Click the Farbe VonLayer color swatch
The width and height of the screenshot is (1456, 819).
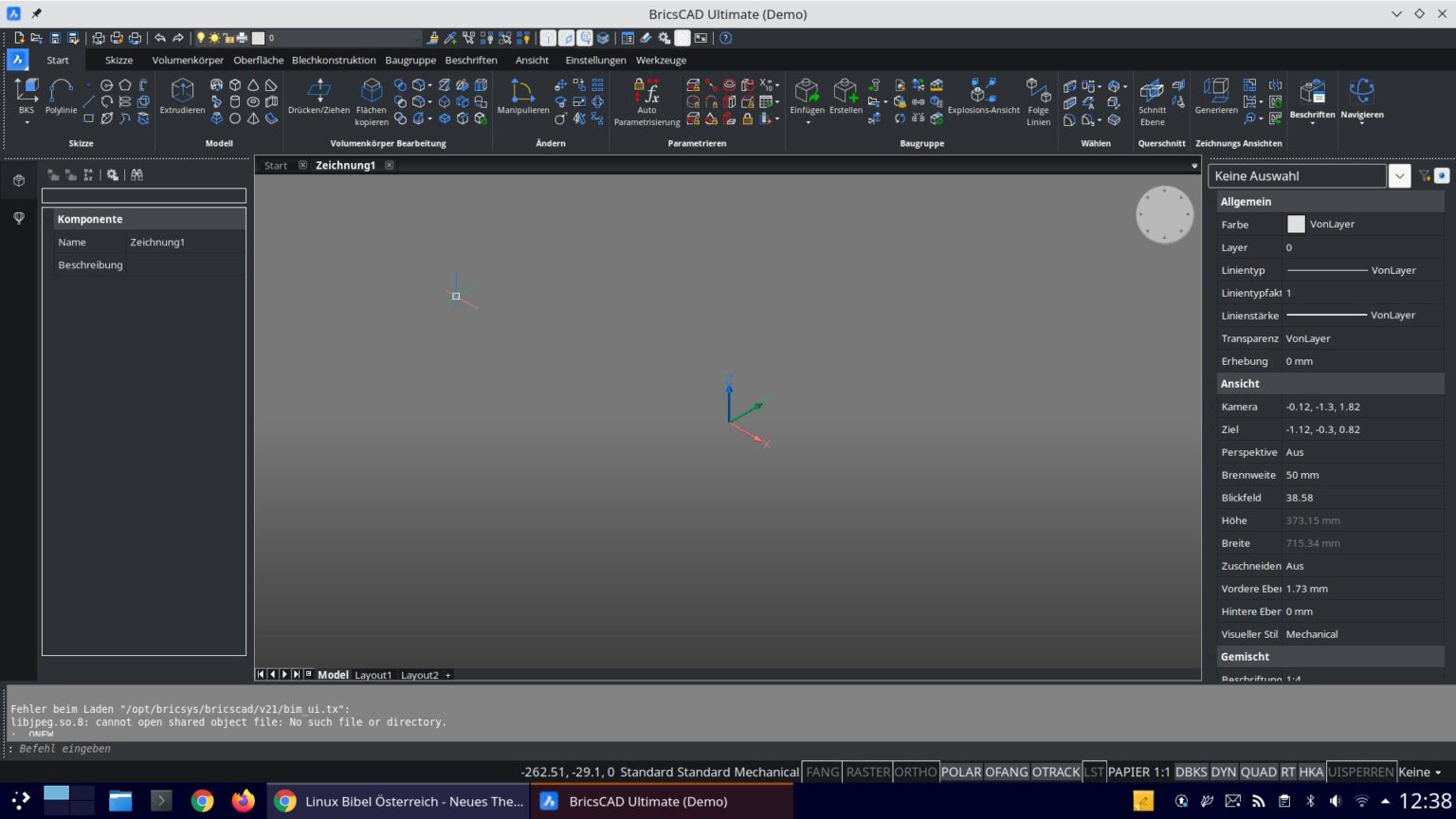coord(1296,224)
